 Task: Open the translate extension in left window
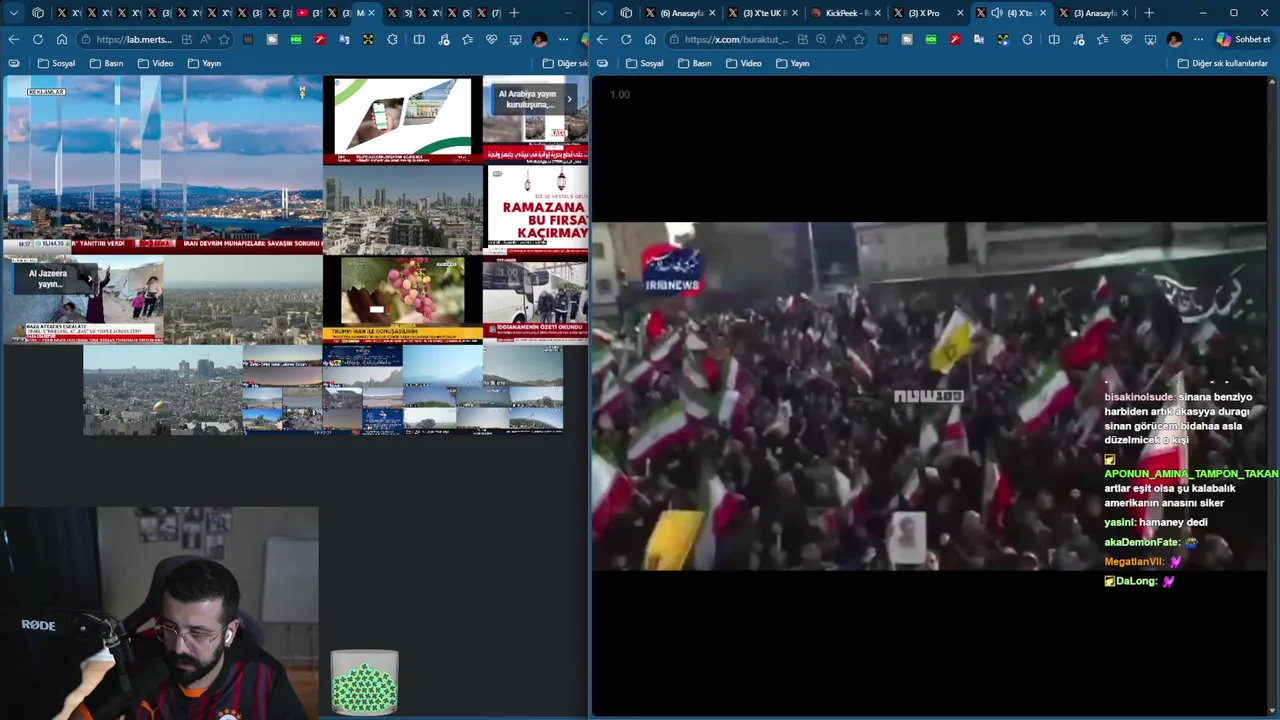344,39
